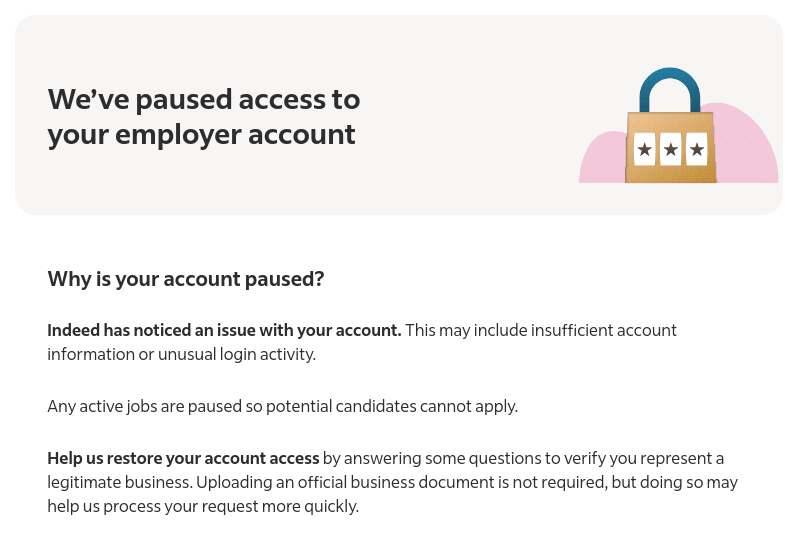This screenshot has width=788, height=536.
Task: Click the "your employer account" heading line
Action: tap(201, 135)
